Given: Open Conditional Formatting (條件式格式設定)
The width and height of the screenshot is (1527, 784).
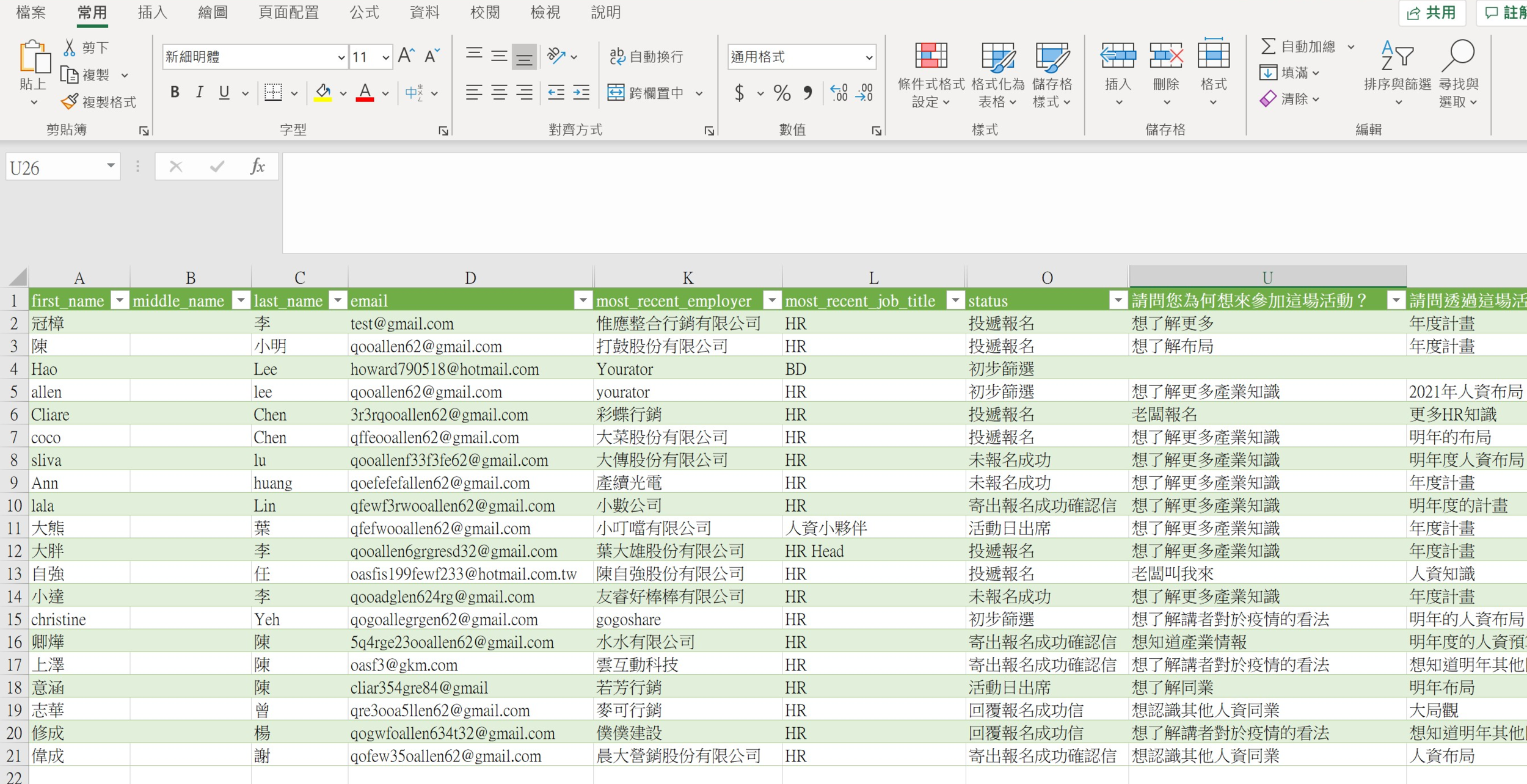Looking at the screenshot, I should click(931, 74).
